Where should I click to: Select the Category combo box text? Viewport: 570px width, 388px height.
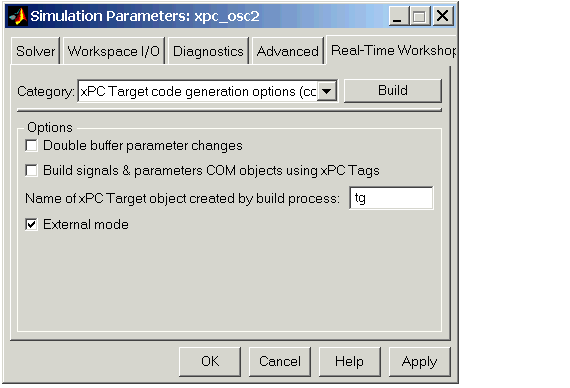198,91
